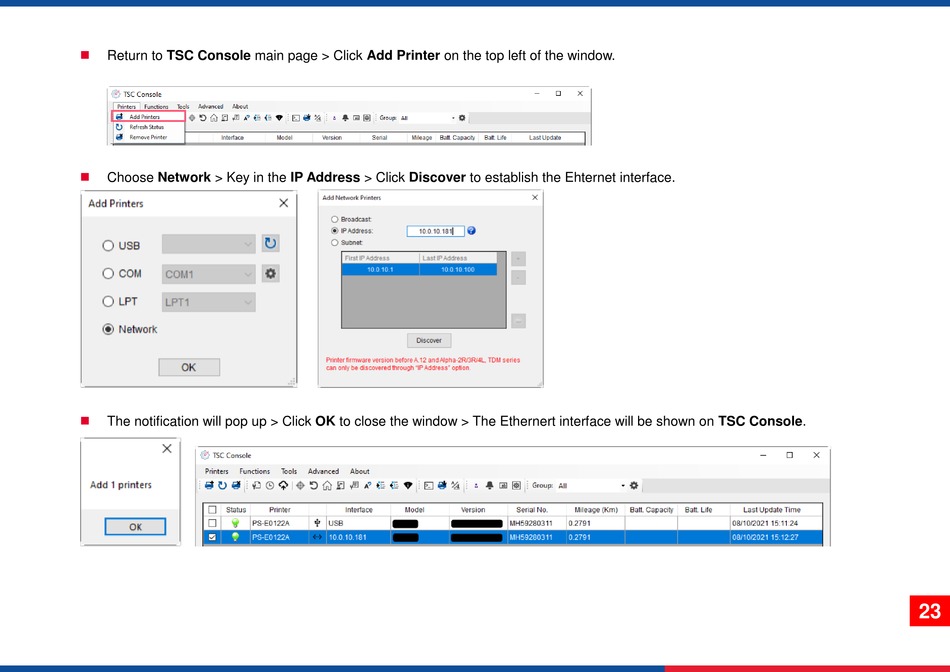Viewport: 950px width, 672px height.
Task: Open the LPT1 port dropdown
Action: [x=208, y=302]
